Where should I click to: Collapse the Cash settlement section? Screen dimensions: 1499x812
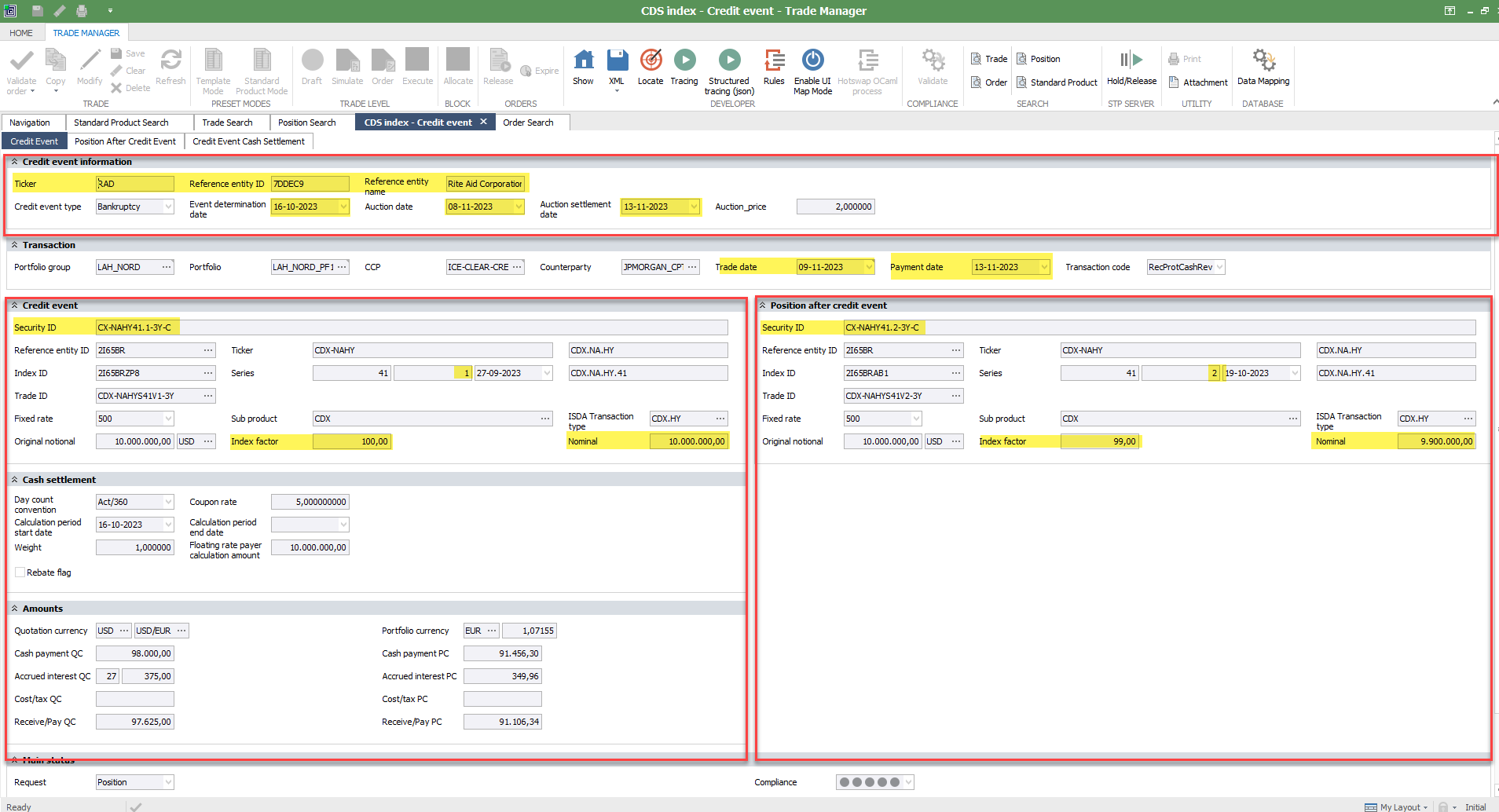pyautogui.click(x=14, y=480)
